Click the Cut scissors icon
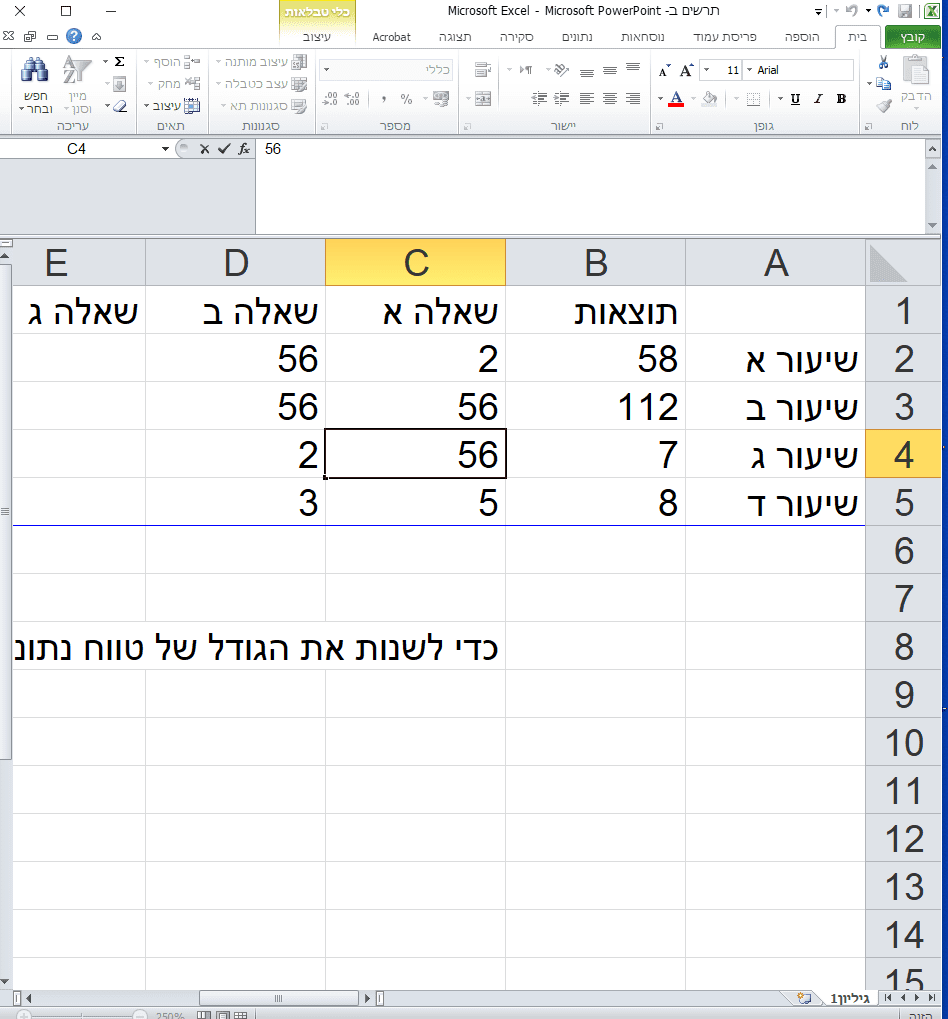 (884, 62)
